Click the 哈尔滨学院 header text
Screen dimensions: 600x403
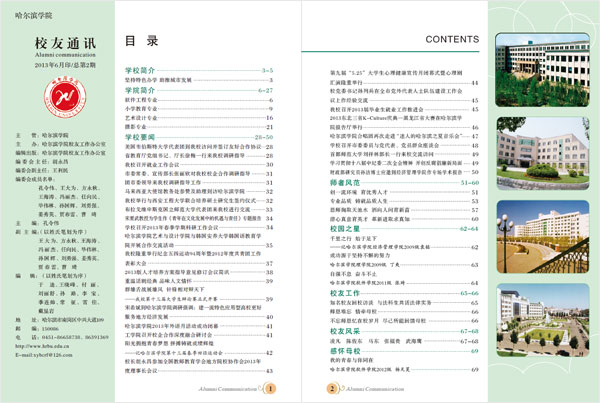click(34, 15)
